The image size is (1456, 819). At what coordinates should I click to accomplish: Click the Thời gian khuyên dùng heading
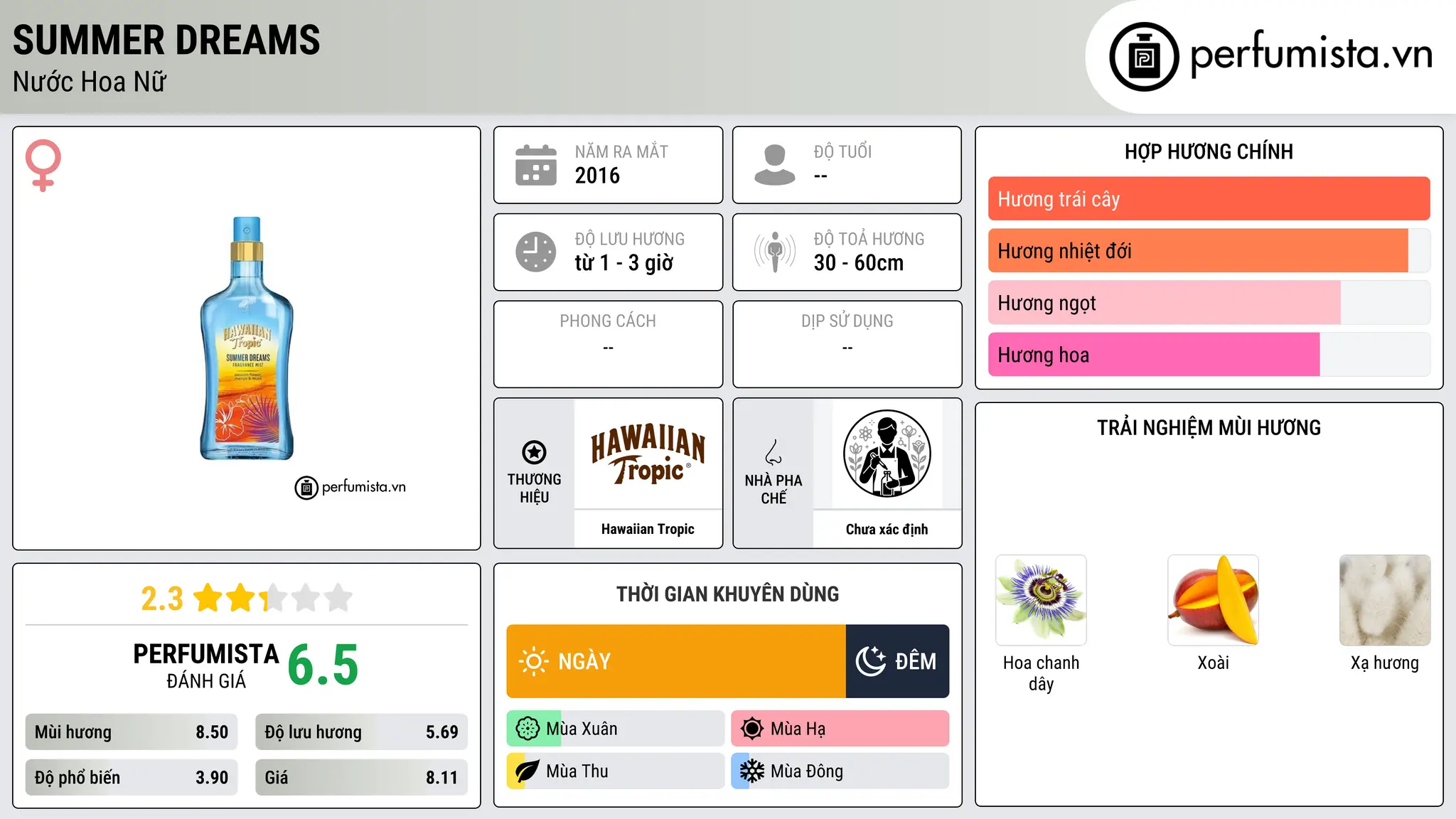(x=727, y=594)
